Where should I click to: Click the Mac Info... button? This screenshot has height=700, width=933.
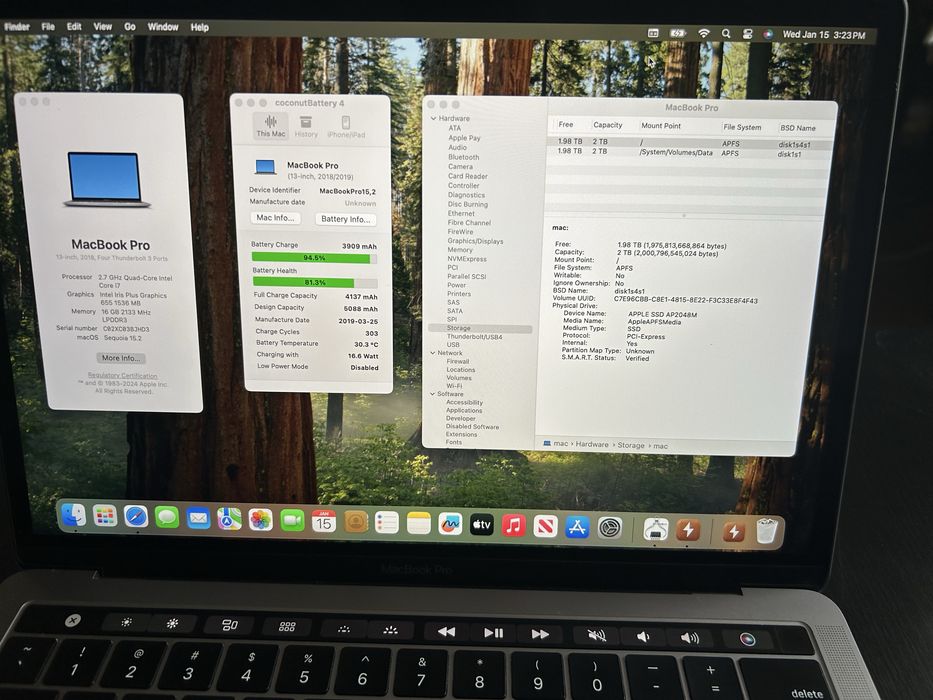click(275, 218)
